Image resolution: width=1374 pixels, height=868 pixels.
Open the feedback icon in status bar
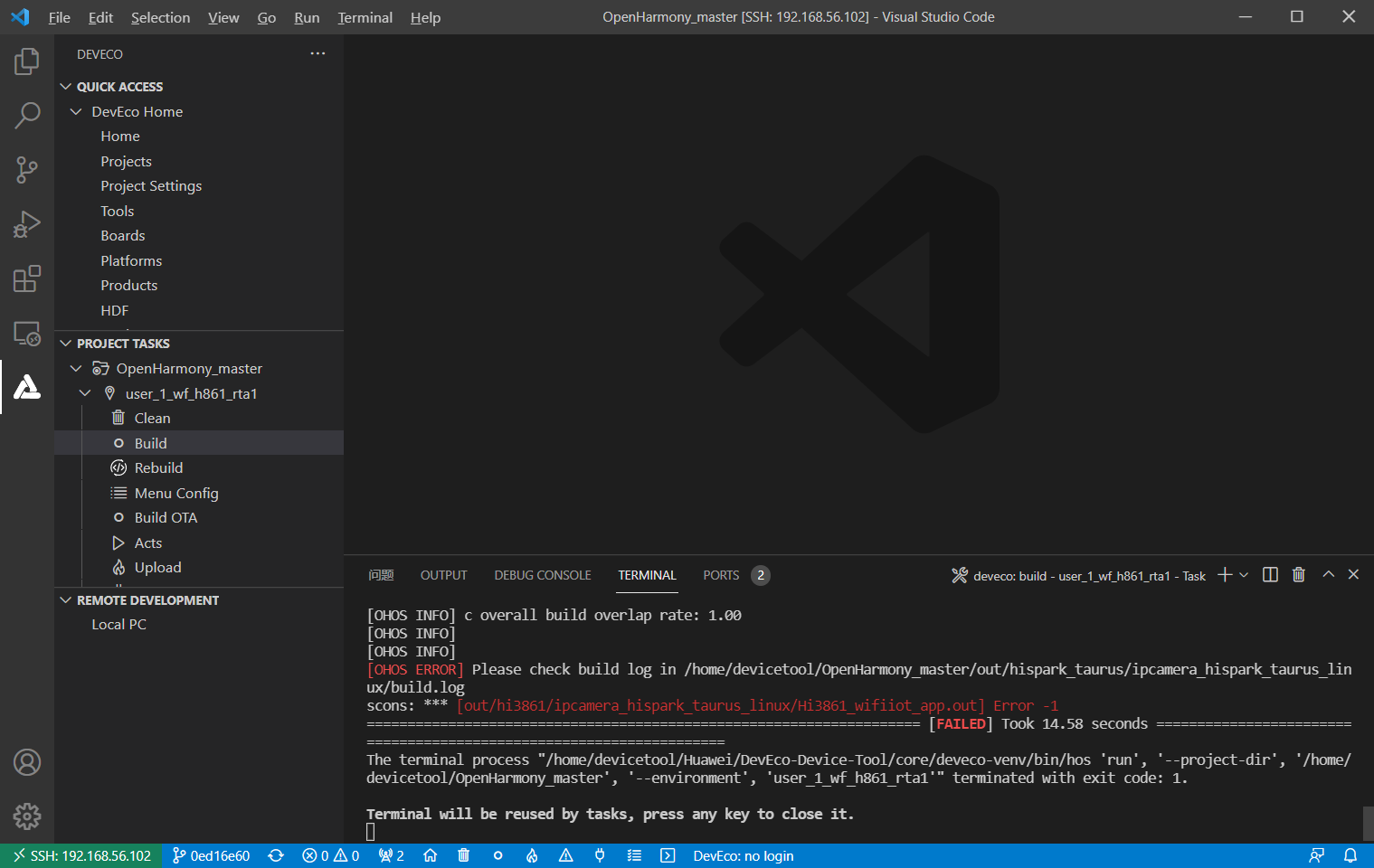(1317, 855)
